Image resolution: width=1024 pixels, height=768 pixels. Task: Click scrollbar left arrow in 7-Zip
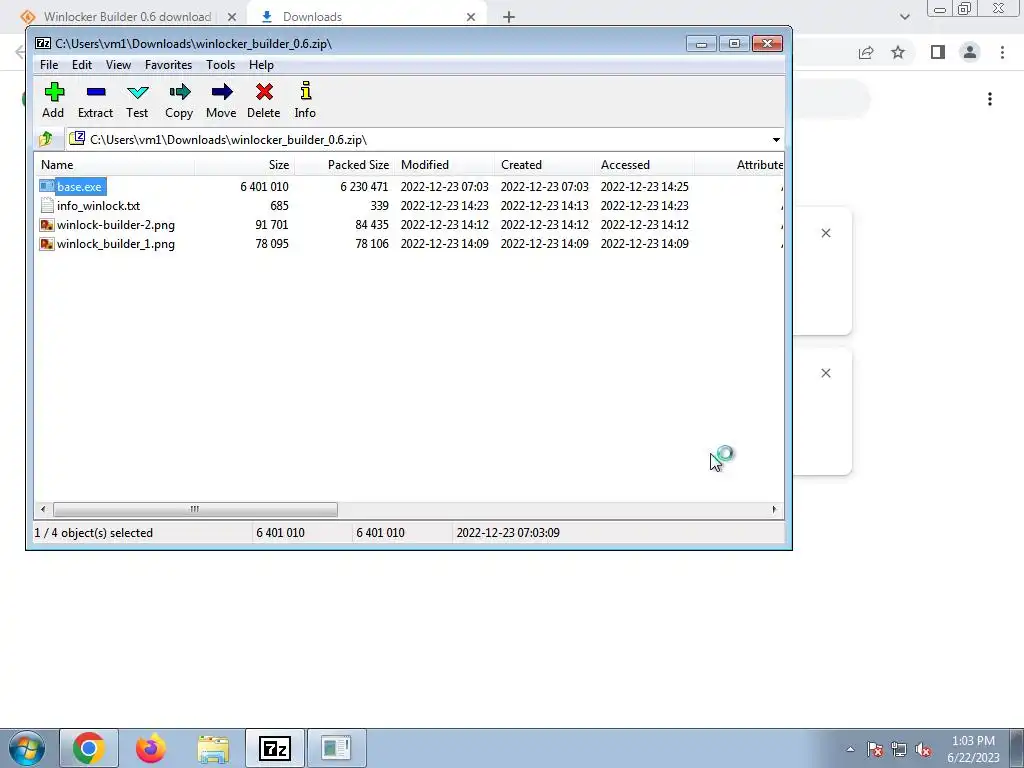(x=43, y=509)
